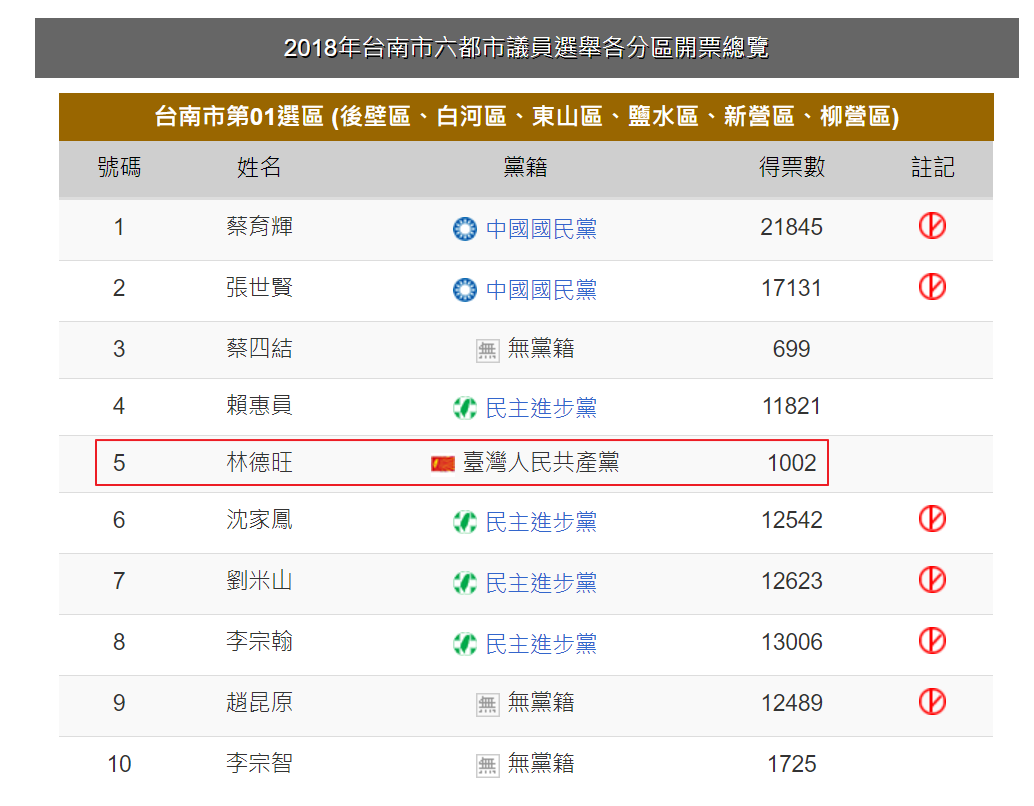Click the KMT emblem in 張世賢's row
This screenshot has width=1034, height=806.
pyautogui.click(x=465, y=290)
